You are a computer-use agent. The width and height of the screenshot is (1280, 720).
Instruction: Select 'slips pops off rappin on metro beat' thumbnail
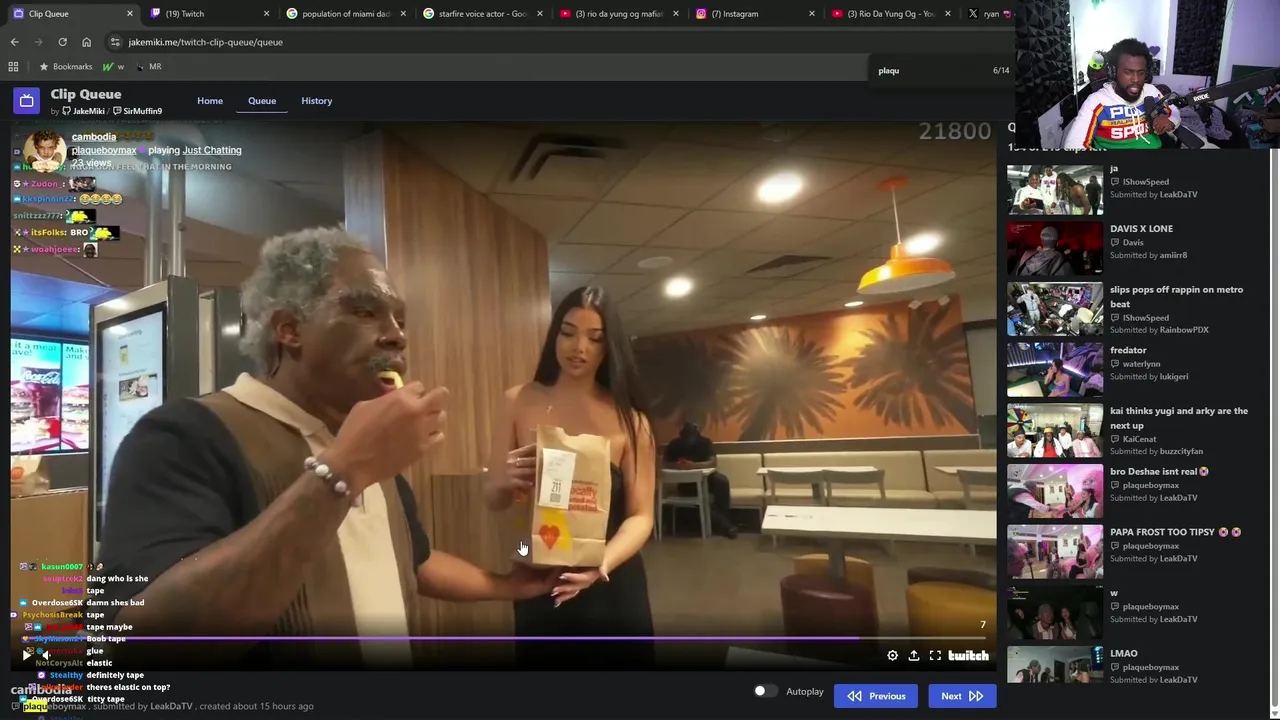click(1055, 309)
